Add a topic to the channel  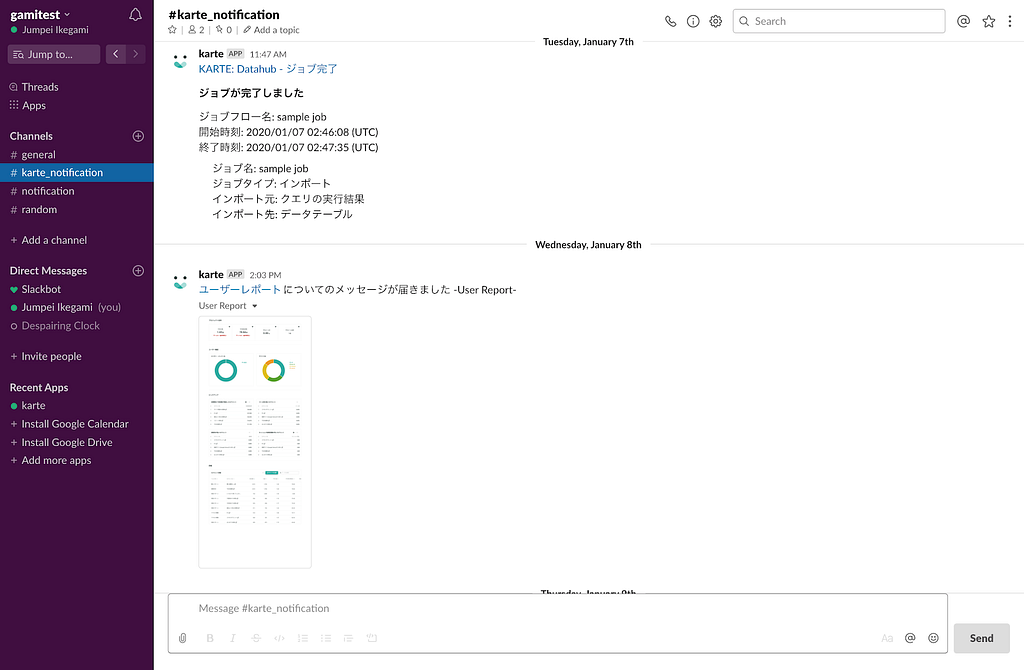point(272,29)
